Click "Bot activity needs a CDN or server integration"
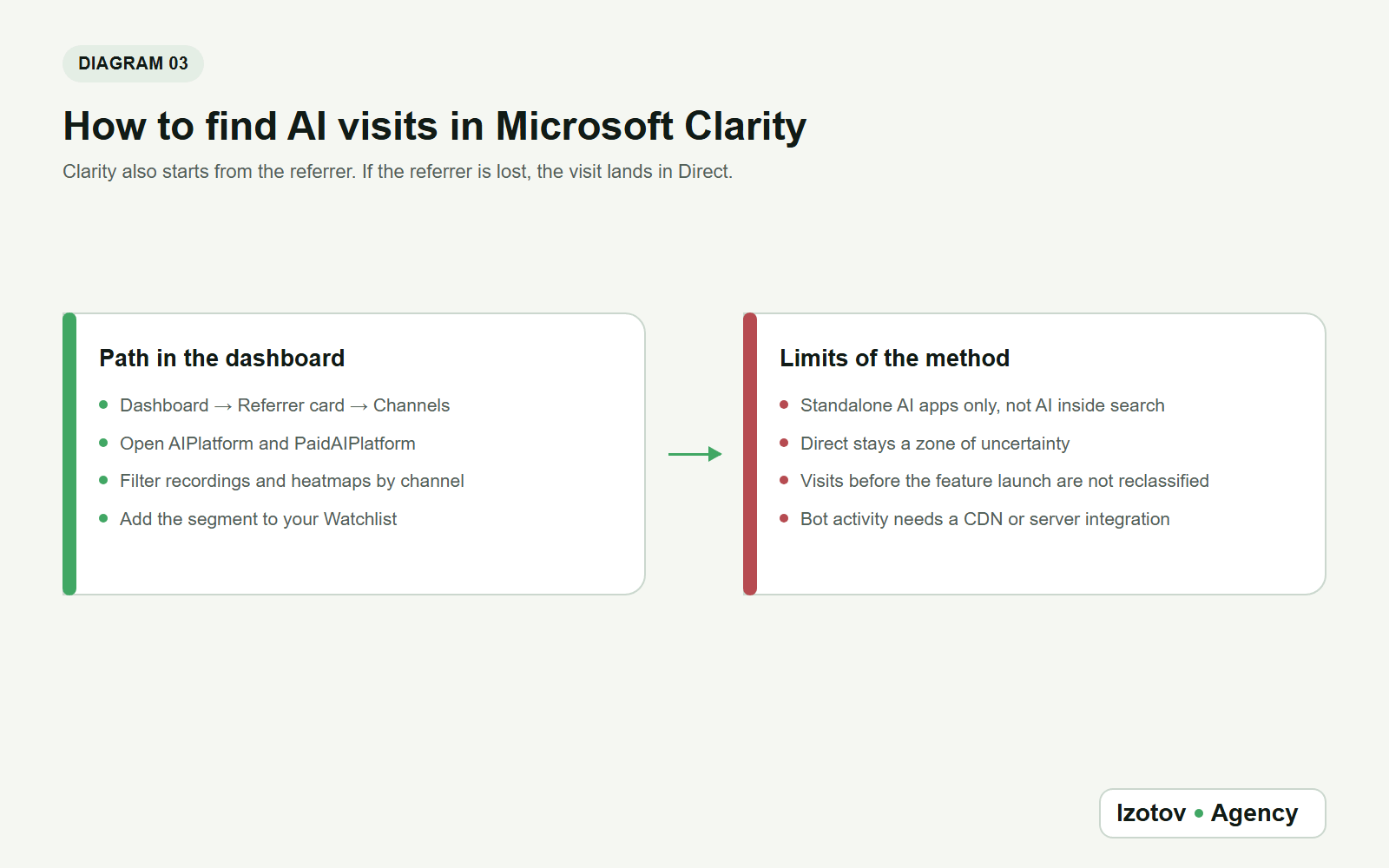 pos(985,519)
